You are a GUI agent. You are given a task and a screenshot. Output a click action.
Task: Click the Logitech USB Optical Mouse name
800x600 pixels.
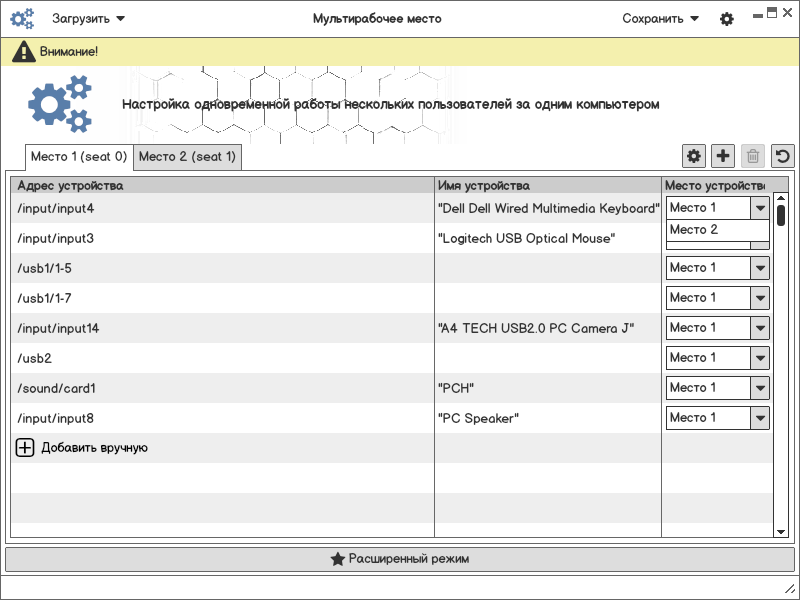pyautogui.click(x=527, y=238)
